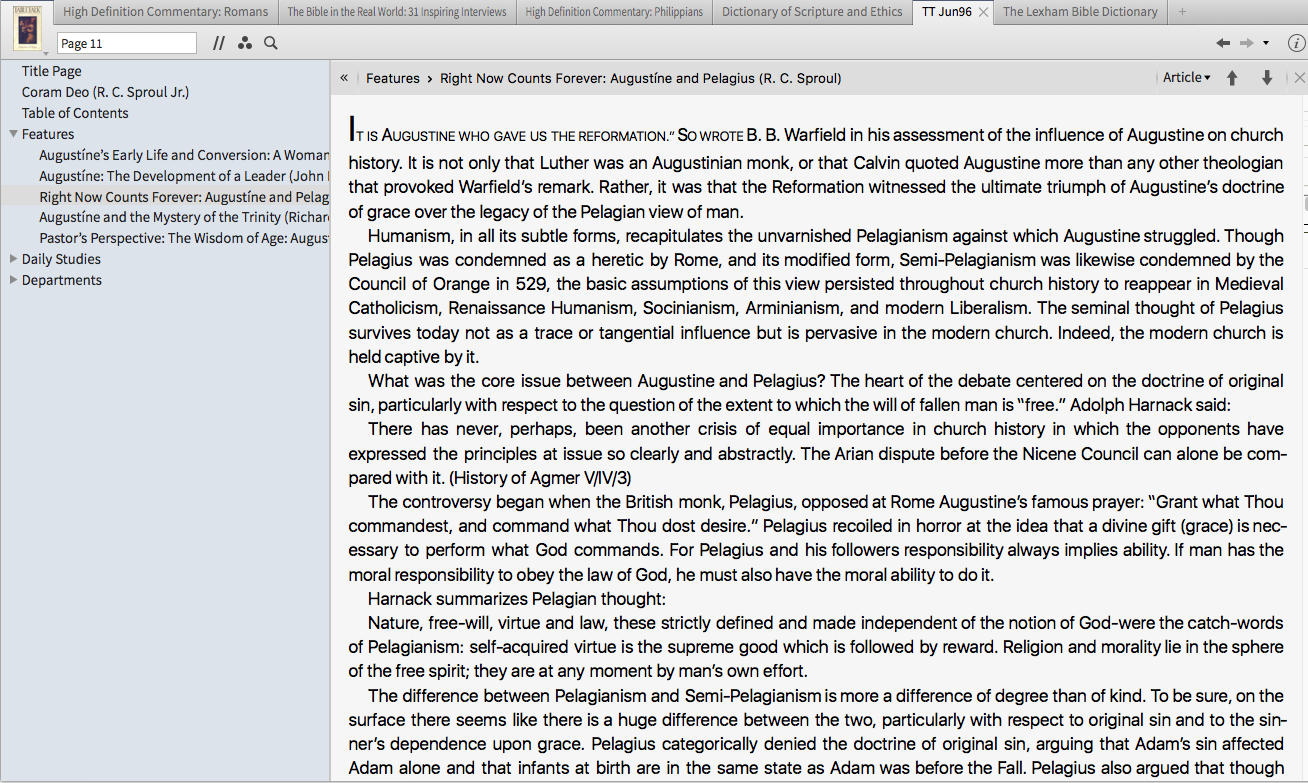
Task: Open Pastor's Perspective: The Wisdom of Age
Action: pos(184,238)
